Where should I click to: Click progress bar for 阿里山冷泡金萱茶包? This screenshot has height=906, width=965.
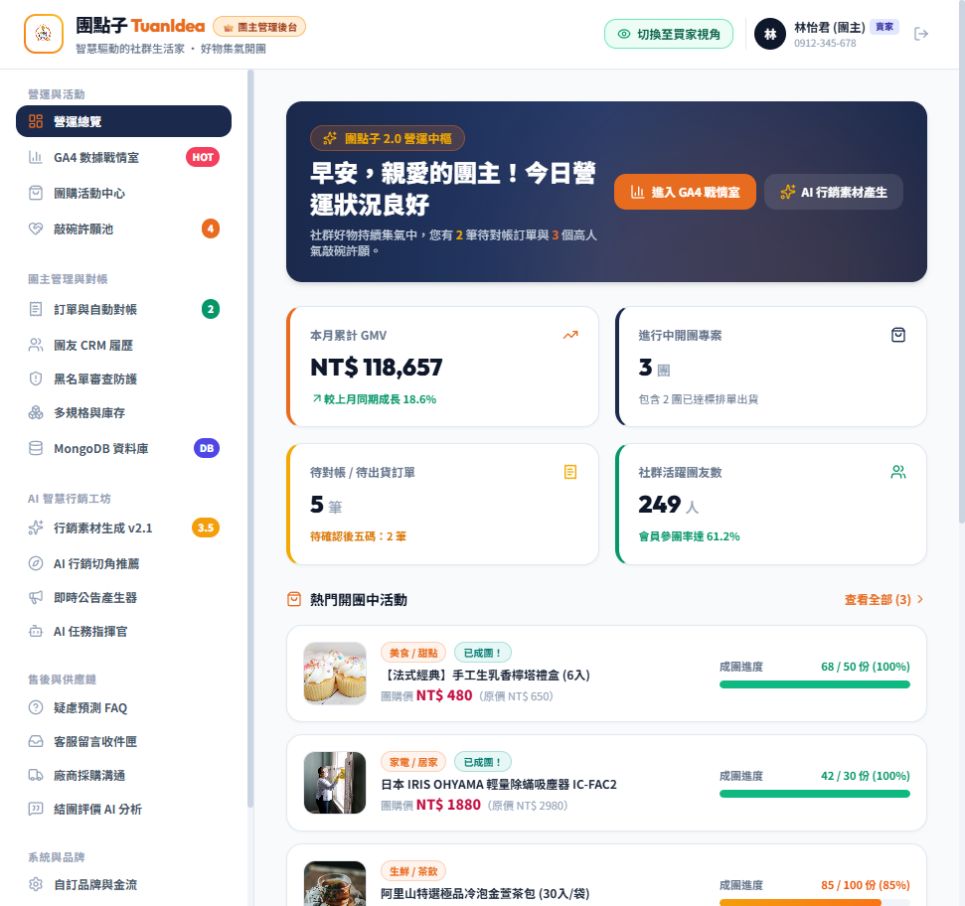[x=814, y=902]
